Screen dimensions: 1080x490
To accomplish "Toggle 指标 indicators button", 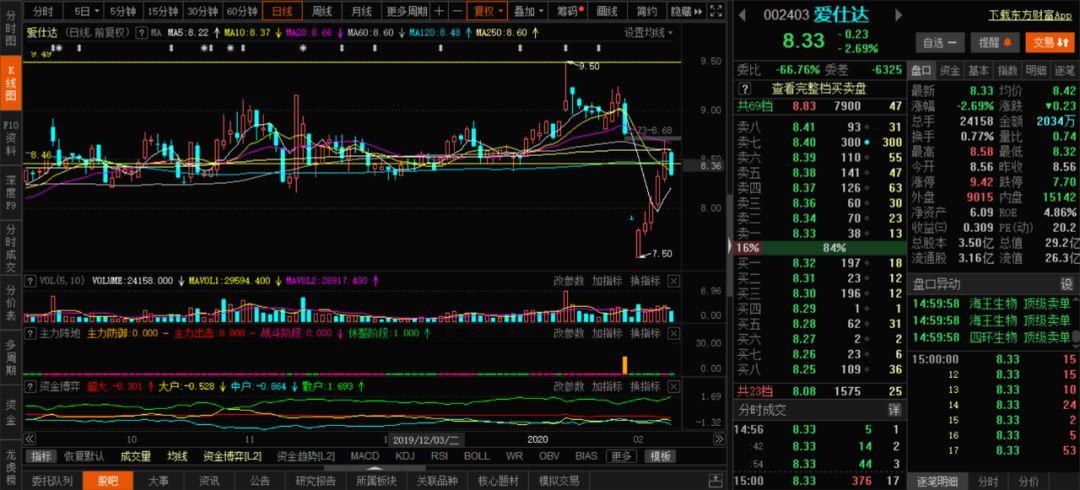I will point(41,456).
